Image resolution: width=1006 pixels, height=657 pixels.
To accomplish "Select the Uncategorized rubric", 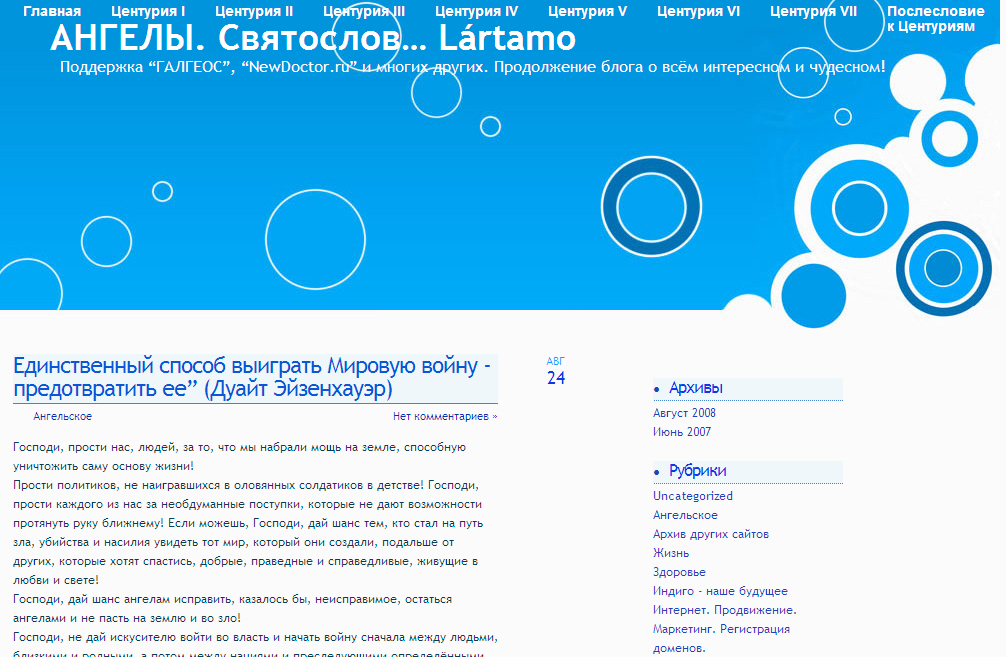I will [x=692, y=496].
